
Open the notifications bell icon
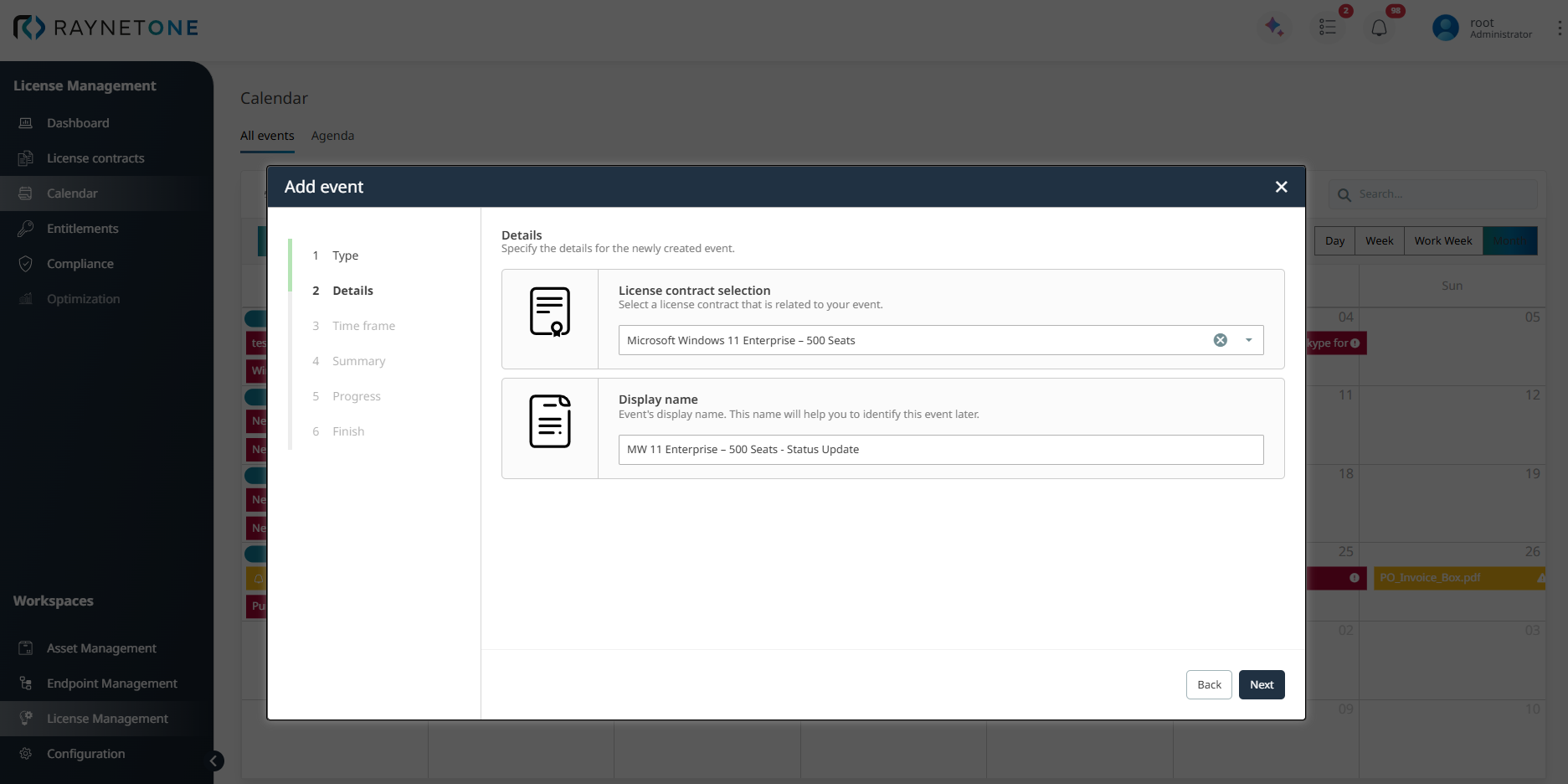[1379, 28]
